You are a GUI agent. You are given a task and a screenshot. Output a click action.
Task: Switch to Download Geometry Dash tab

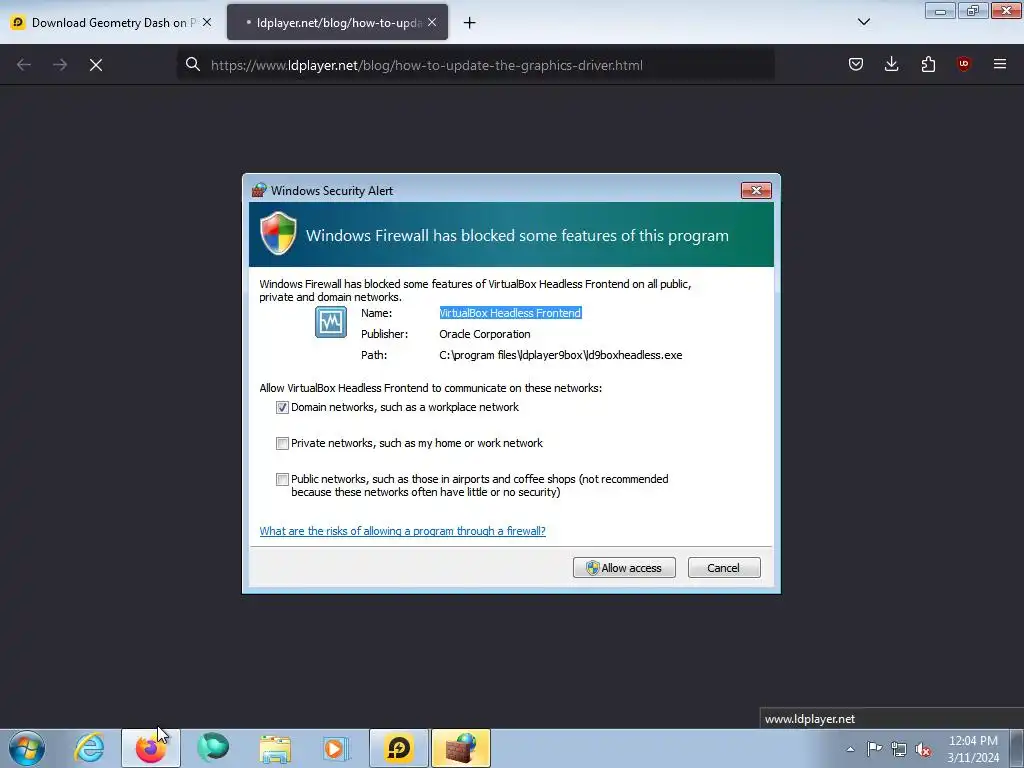pos(113,23)
